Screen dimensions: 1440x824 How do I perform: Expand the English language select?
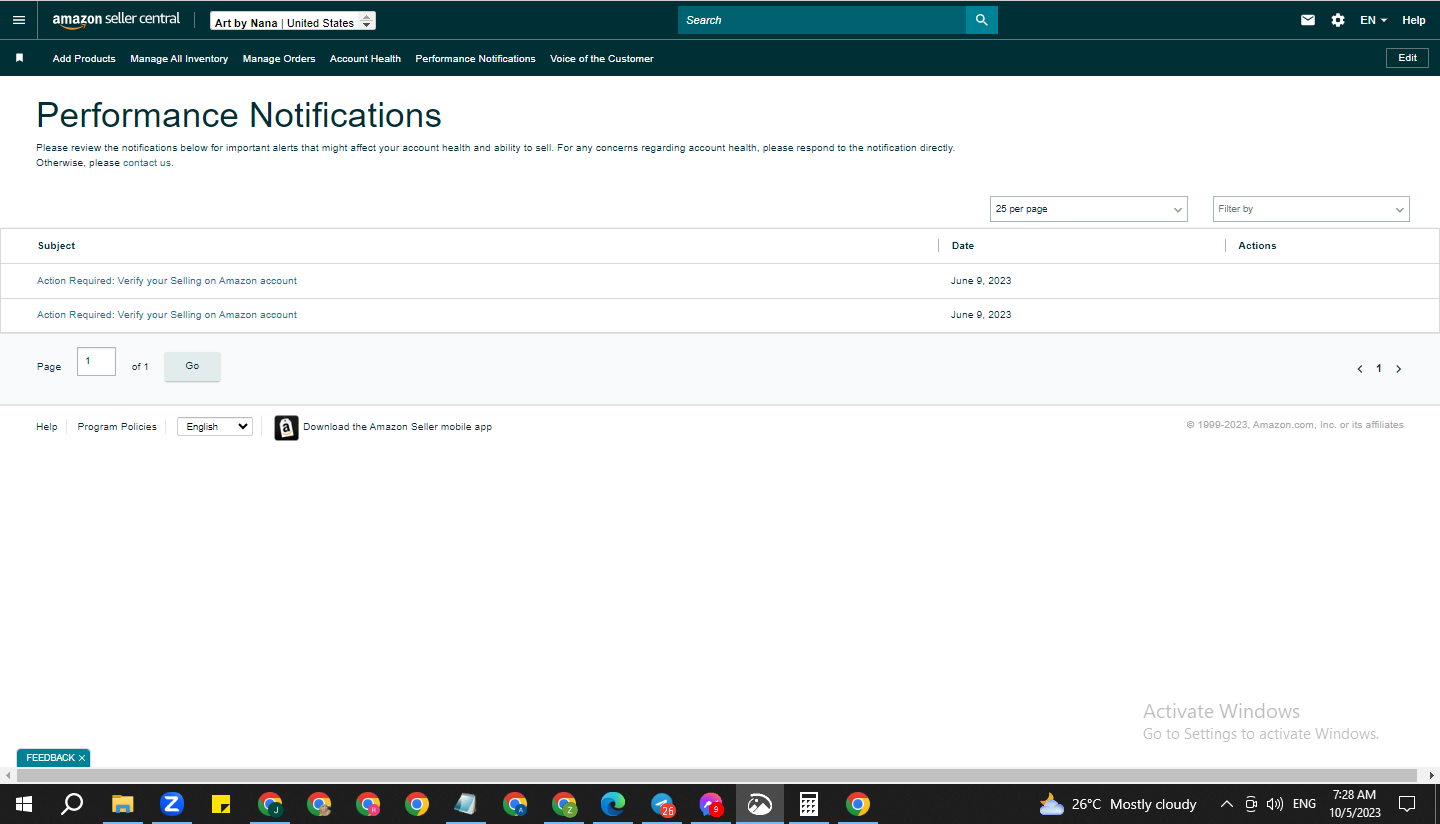215,426
